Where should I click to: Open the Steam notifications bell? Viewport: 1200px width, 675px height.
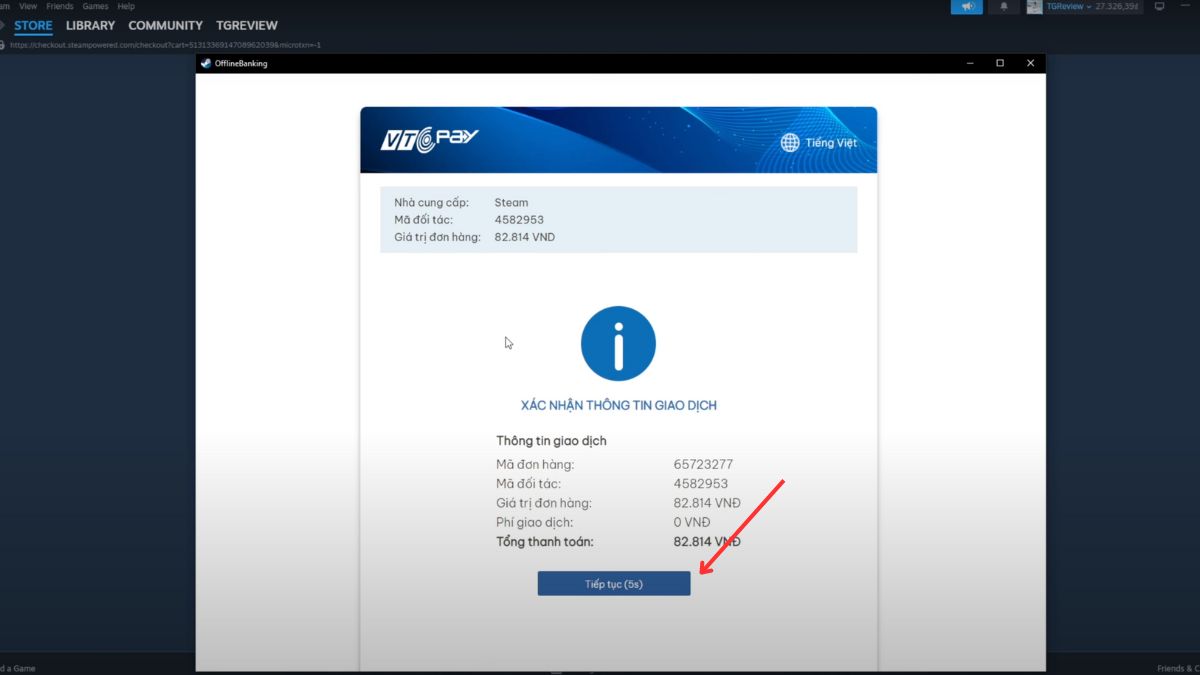coord(1004,7)
